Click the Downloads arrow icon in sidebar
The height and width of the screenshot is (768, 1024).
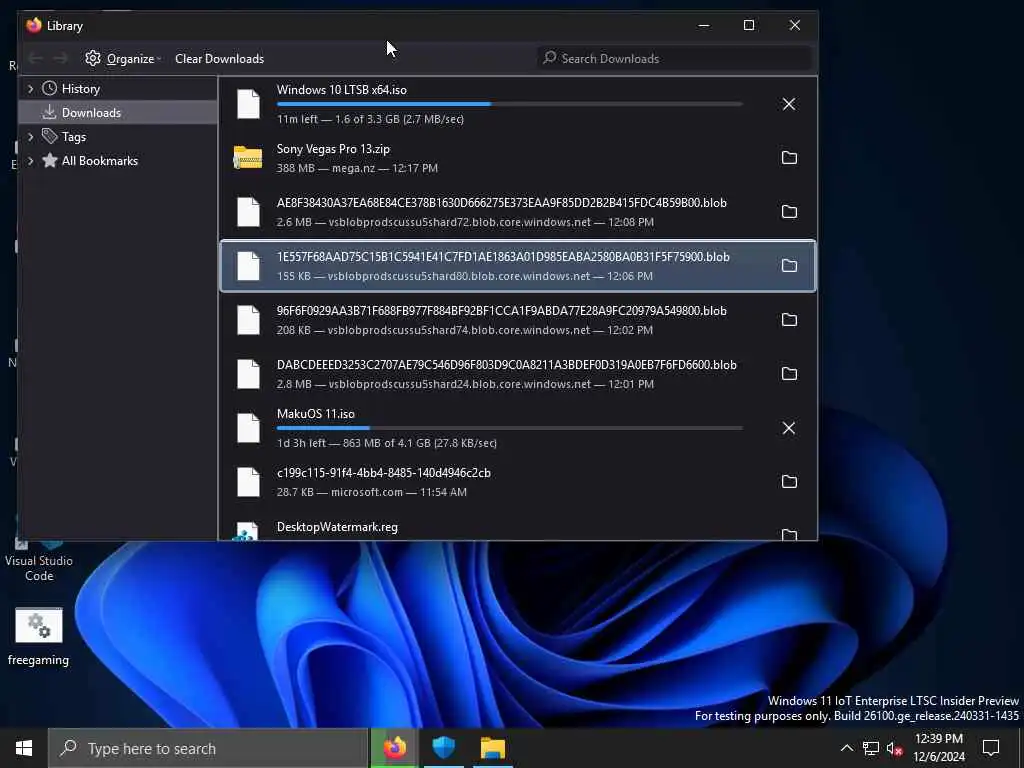(x=50, y=112)
